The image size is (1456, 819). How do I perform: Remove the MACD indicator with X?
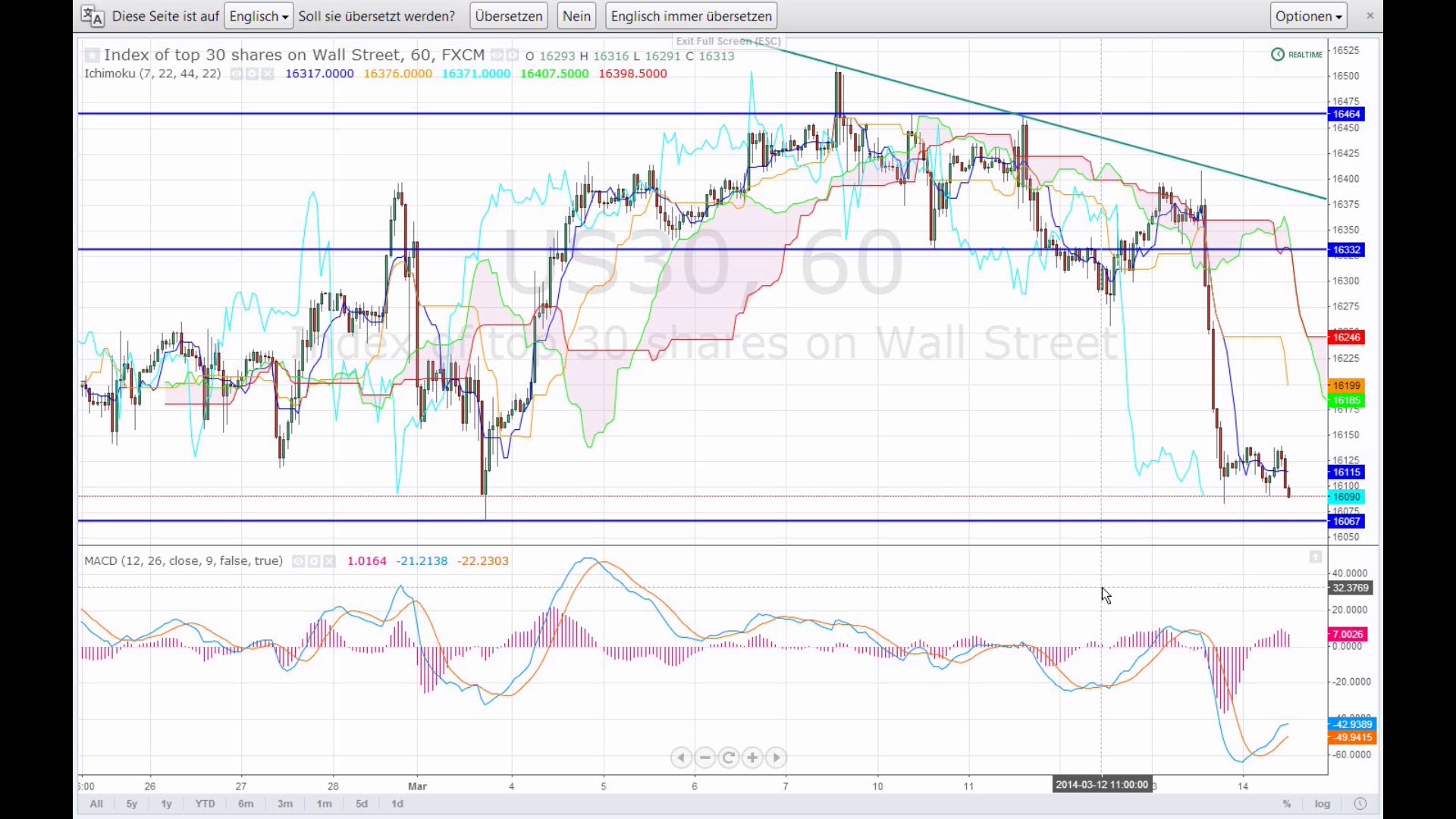pos(329,562)
